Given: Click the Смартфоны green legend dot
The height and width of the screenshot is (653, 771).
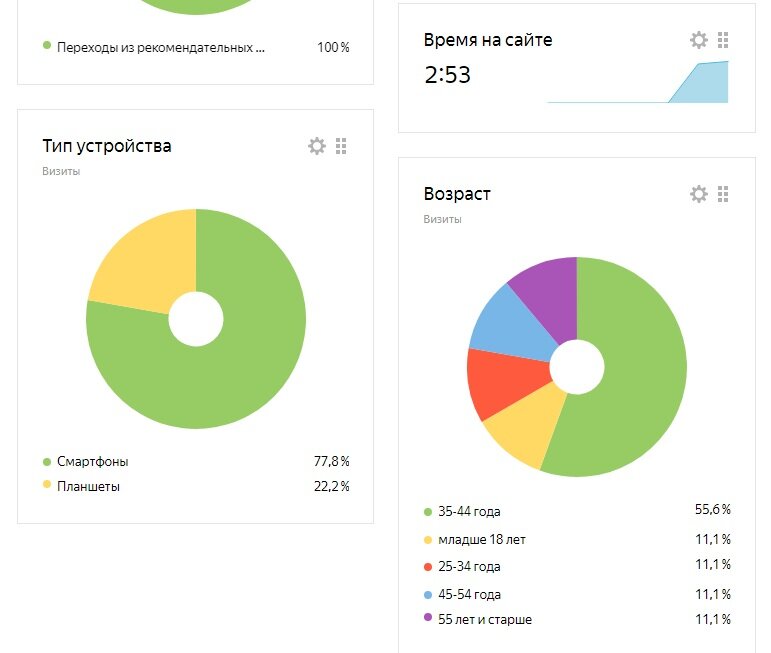Looking at the screenshot, I should 47,462.
